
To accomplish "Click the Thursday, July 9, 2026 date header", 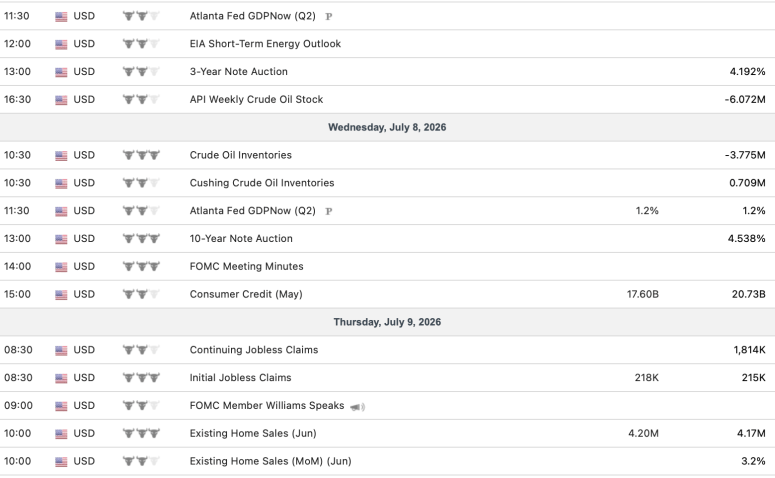I will tap(387, 322).
